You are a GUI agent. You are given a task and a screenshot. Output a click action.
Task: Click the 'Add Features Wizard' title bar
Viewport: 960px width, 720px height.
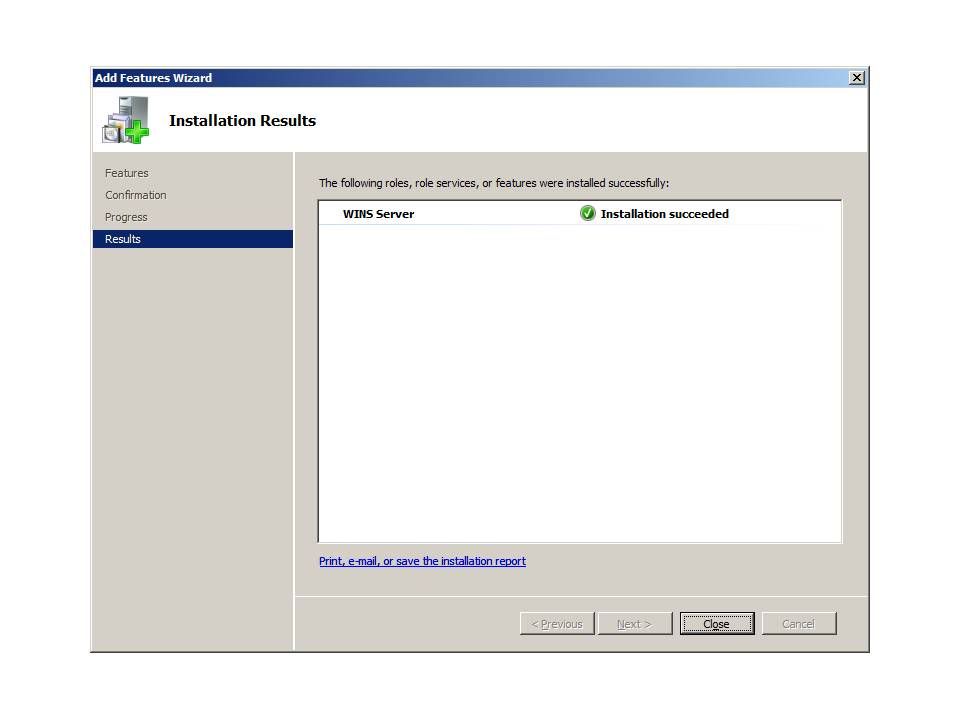point(400,78)
